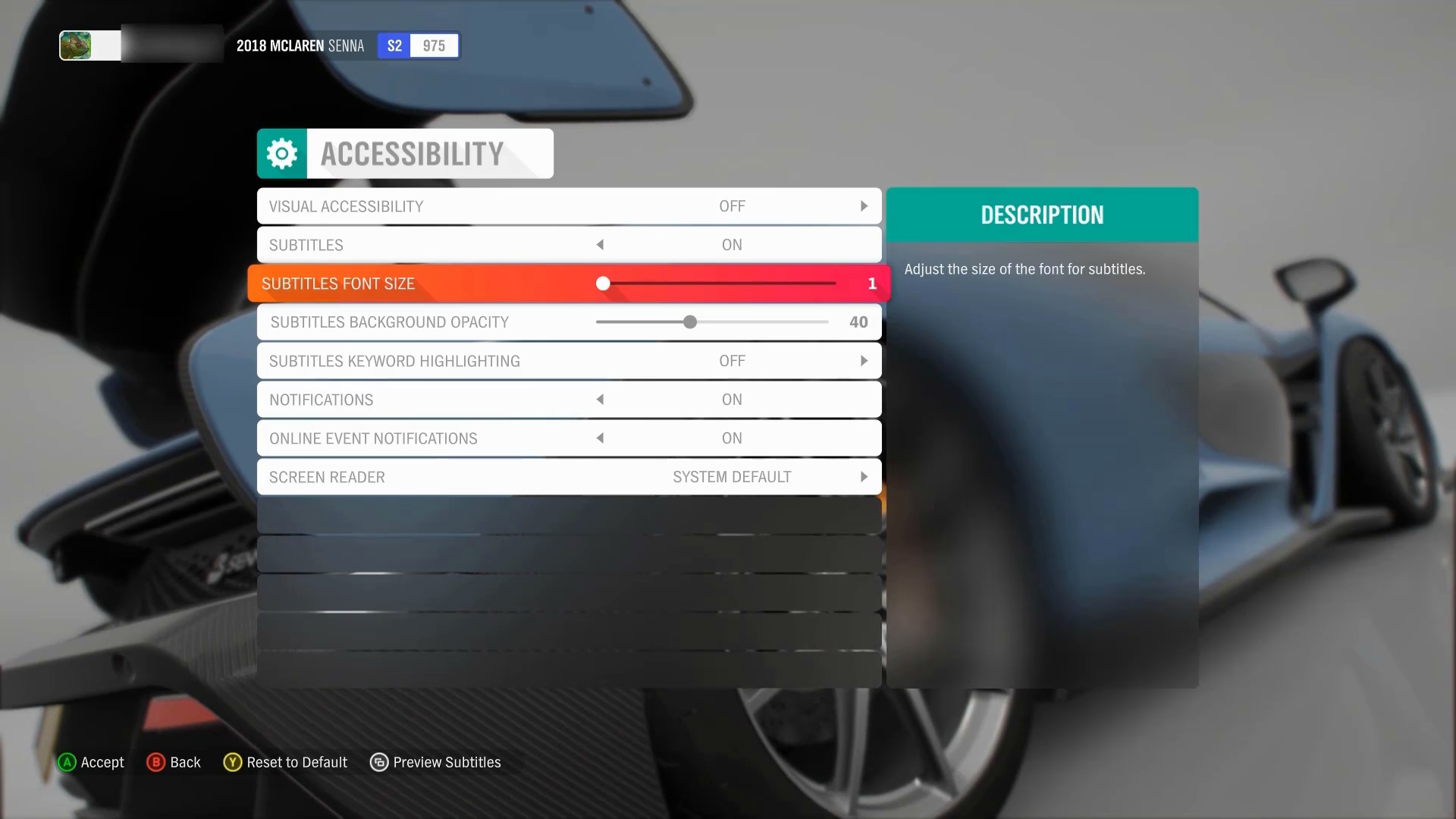Click the gear/settings icon in menu header
Screen dimensions: 1456x819
281,153
